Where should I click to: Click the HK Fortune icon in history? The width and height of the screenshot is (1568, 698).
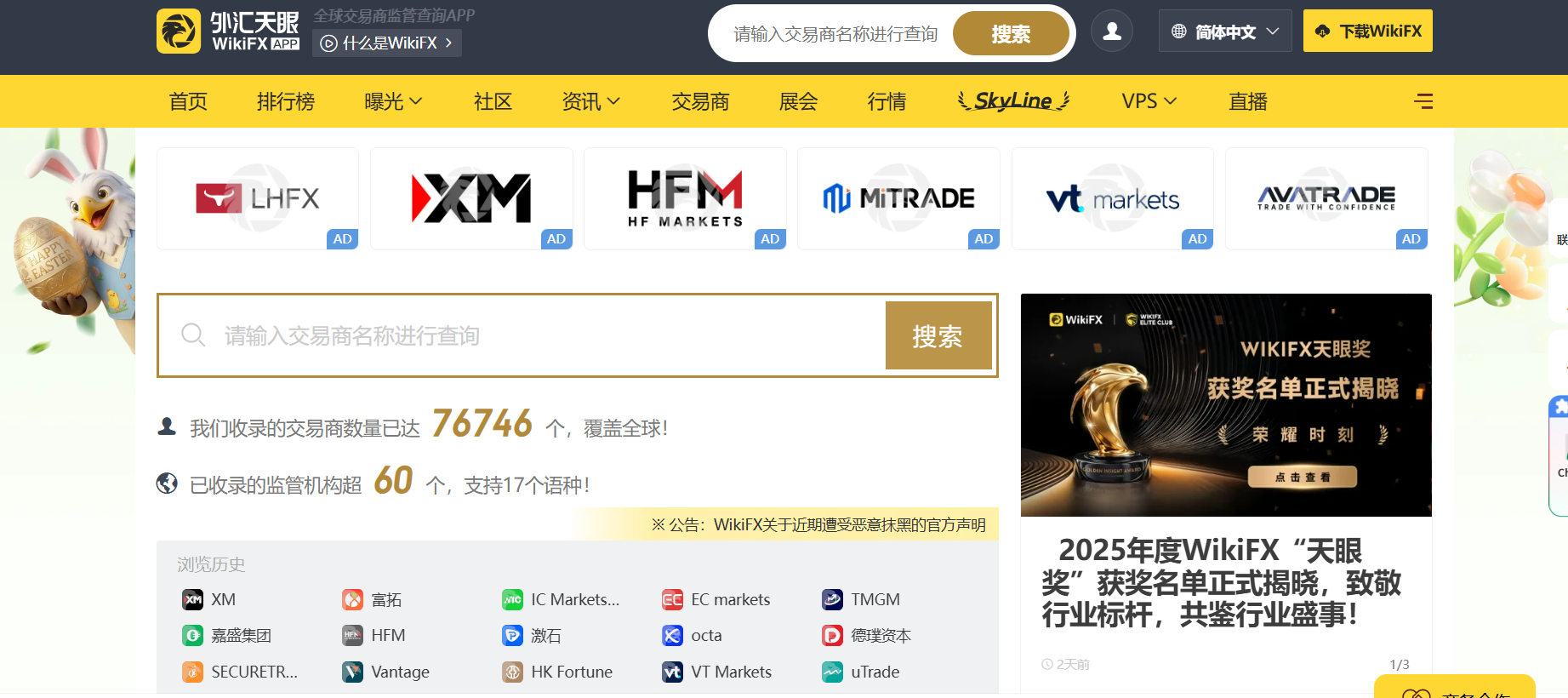click(x=513, y=672)
